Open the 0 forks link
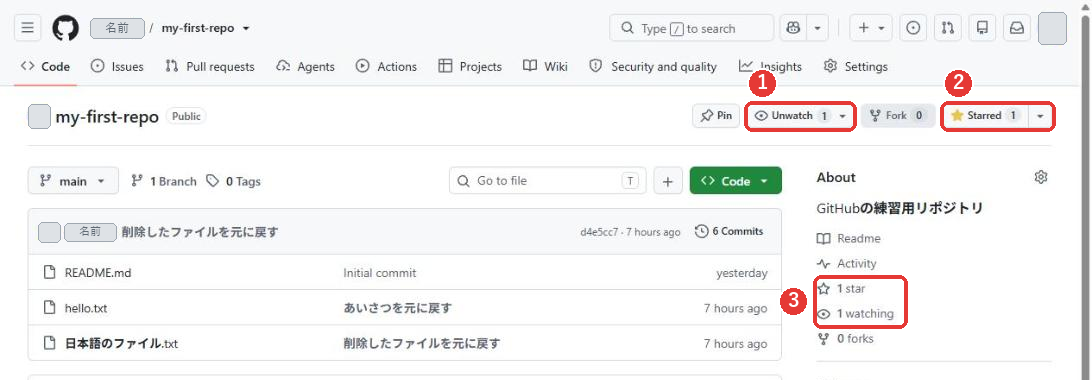Image resolution: width=1092 pixels, height=380 pixels. pos(845,338)
